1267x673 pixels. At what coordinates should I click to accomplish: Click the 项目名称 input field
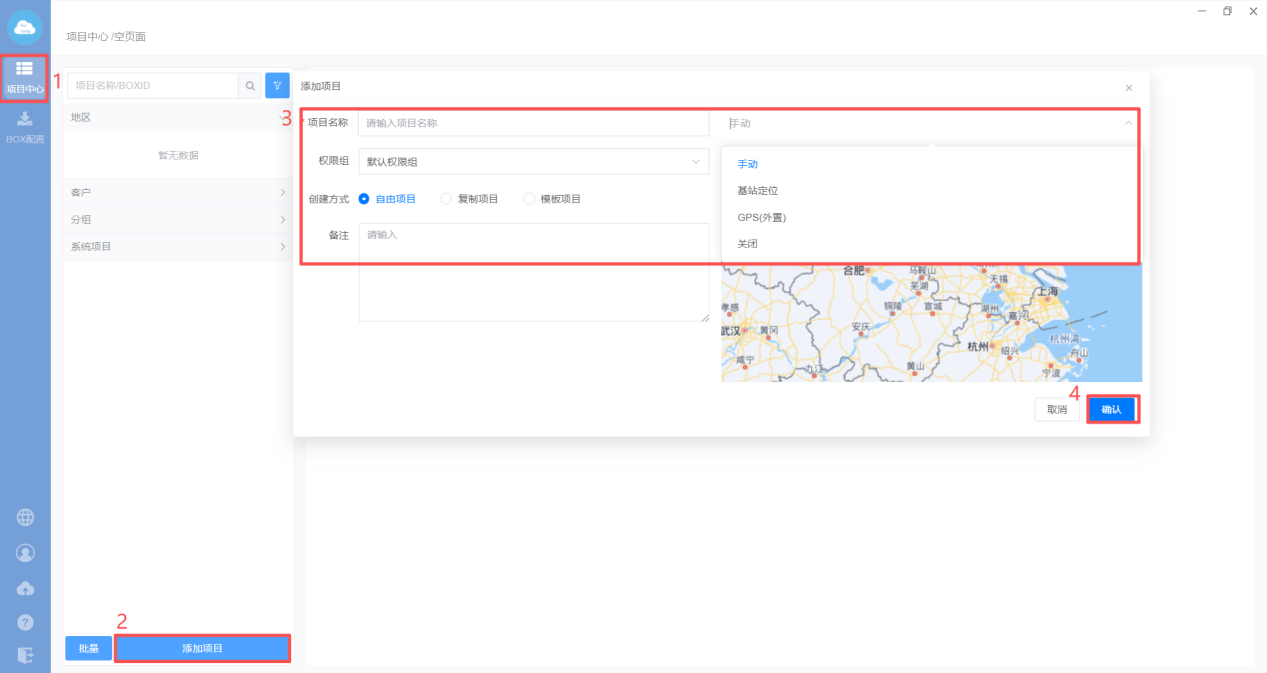pos(533,123)
